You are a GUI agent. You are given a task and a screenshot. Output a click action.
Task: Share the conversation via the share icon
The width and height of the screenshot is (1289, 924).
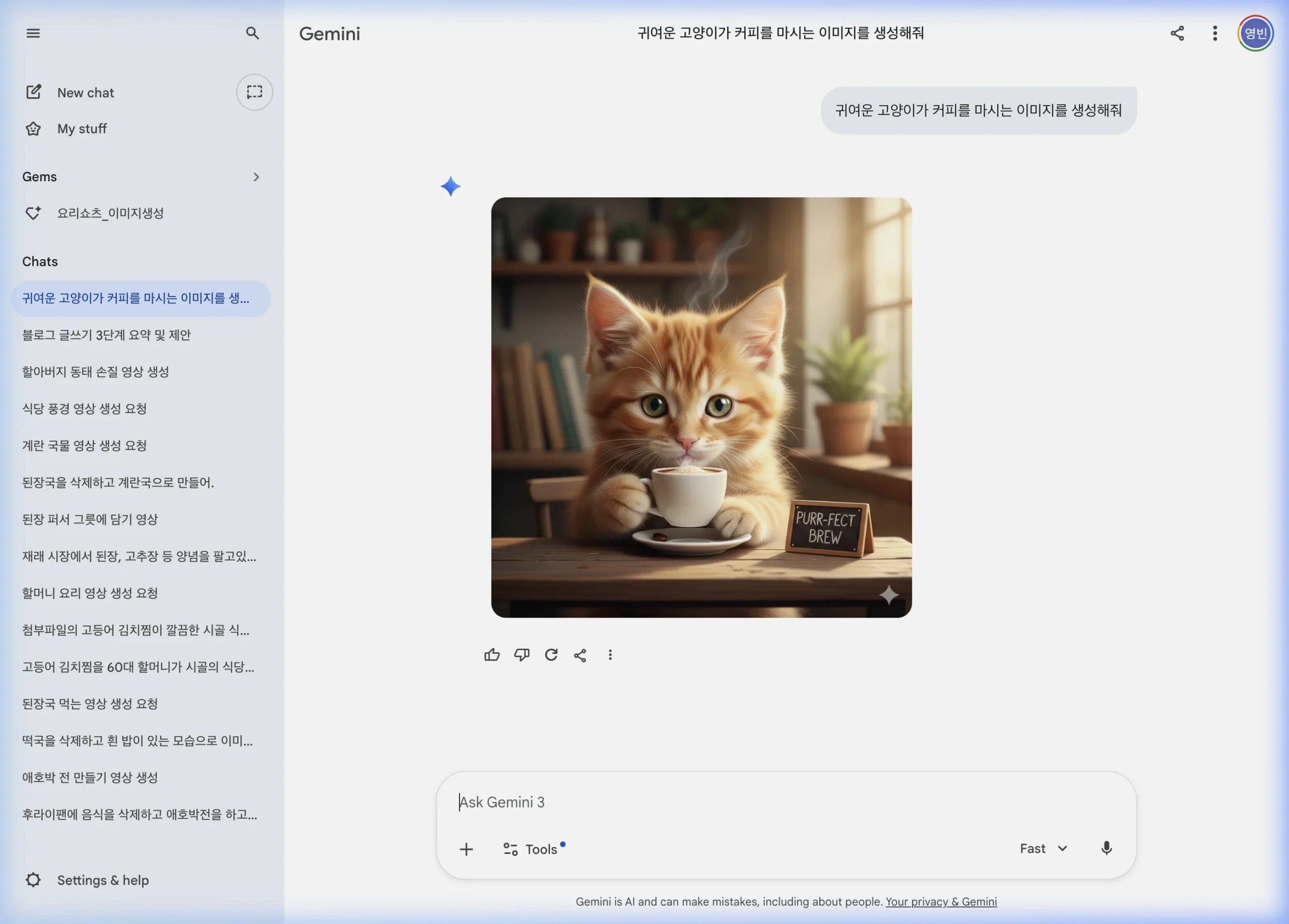(580, 654)
